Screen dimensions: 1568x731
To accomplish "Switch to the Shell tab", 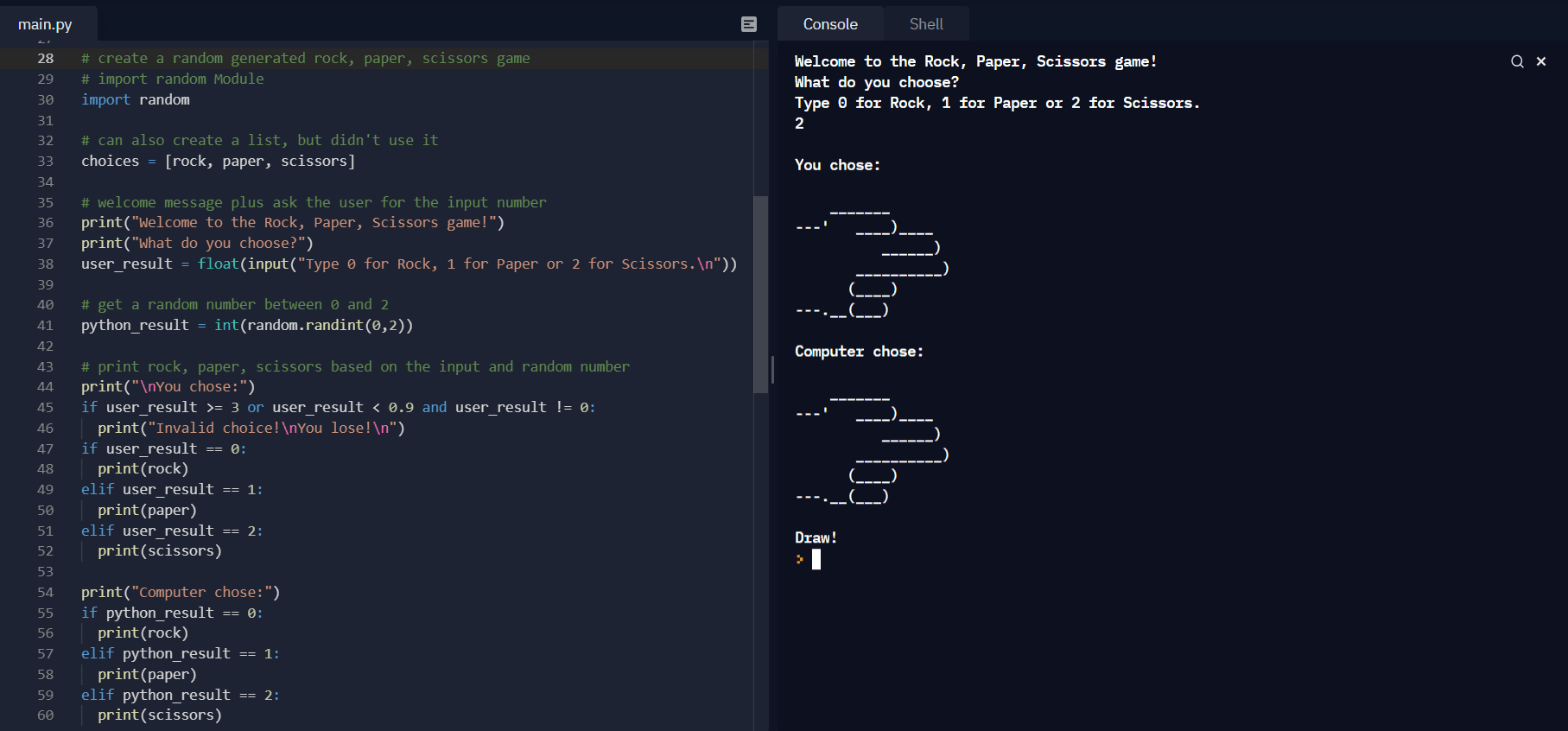I will (925, 24).
